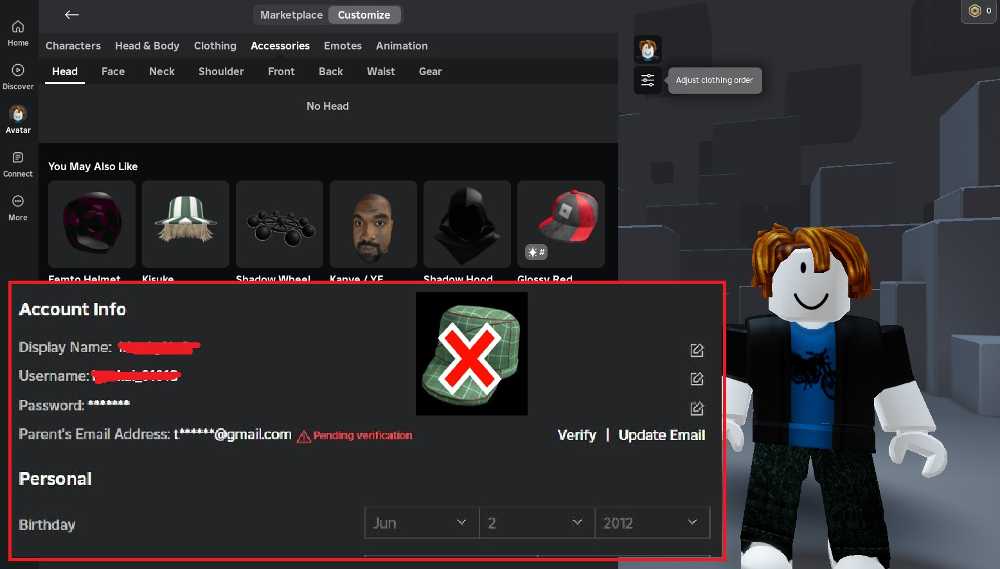Select the Shadow Wheel item thumbnail
1000x569 pixels.
[279, 224]
